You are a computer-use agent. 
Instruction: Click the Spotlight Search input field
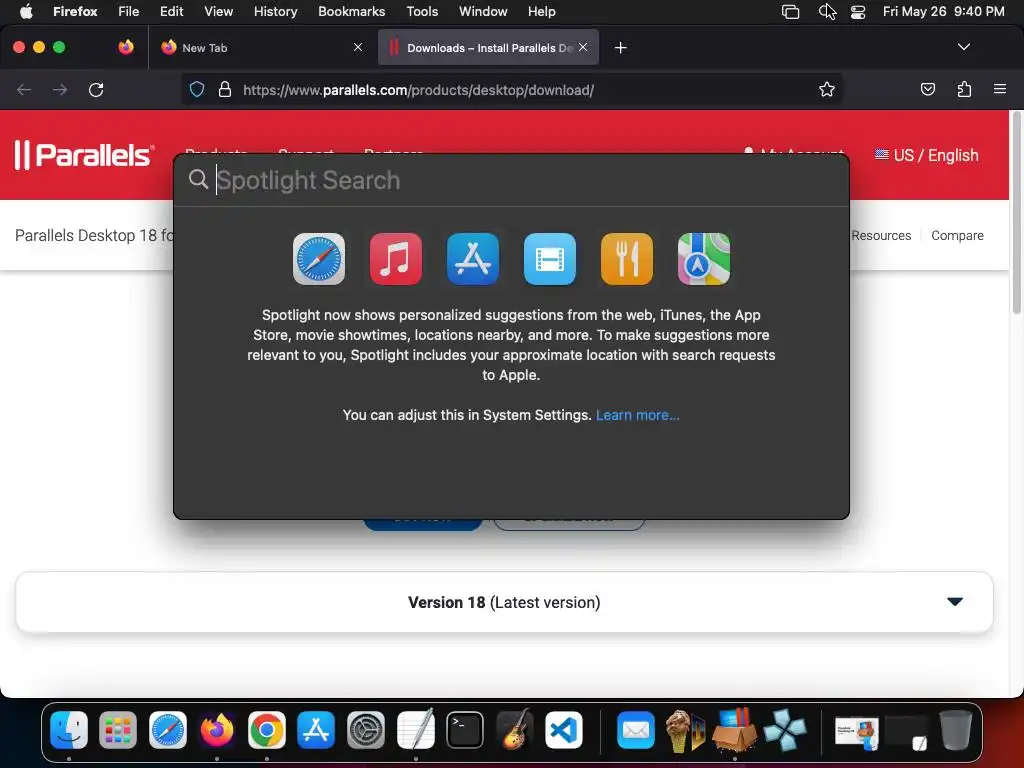(x=511, y=180)
